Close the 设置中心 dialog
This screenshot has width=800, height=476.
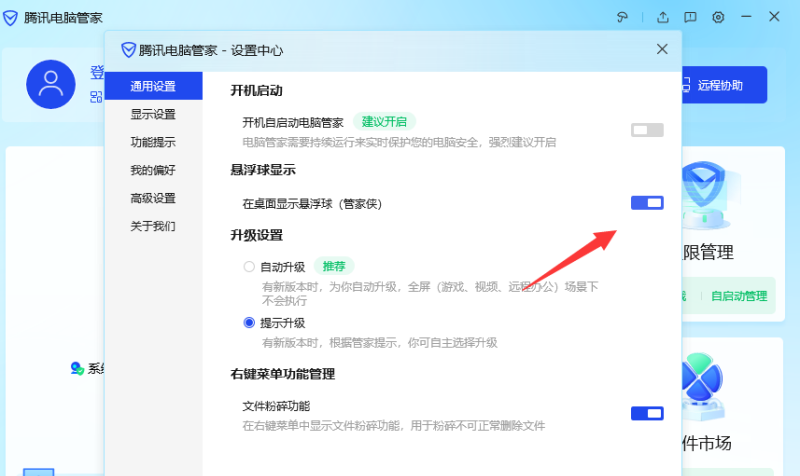pyautogui.click(x=662, y=49)
